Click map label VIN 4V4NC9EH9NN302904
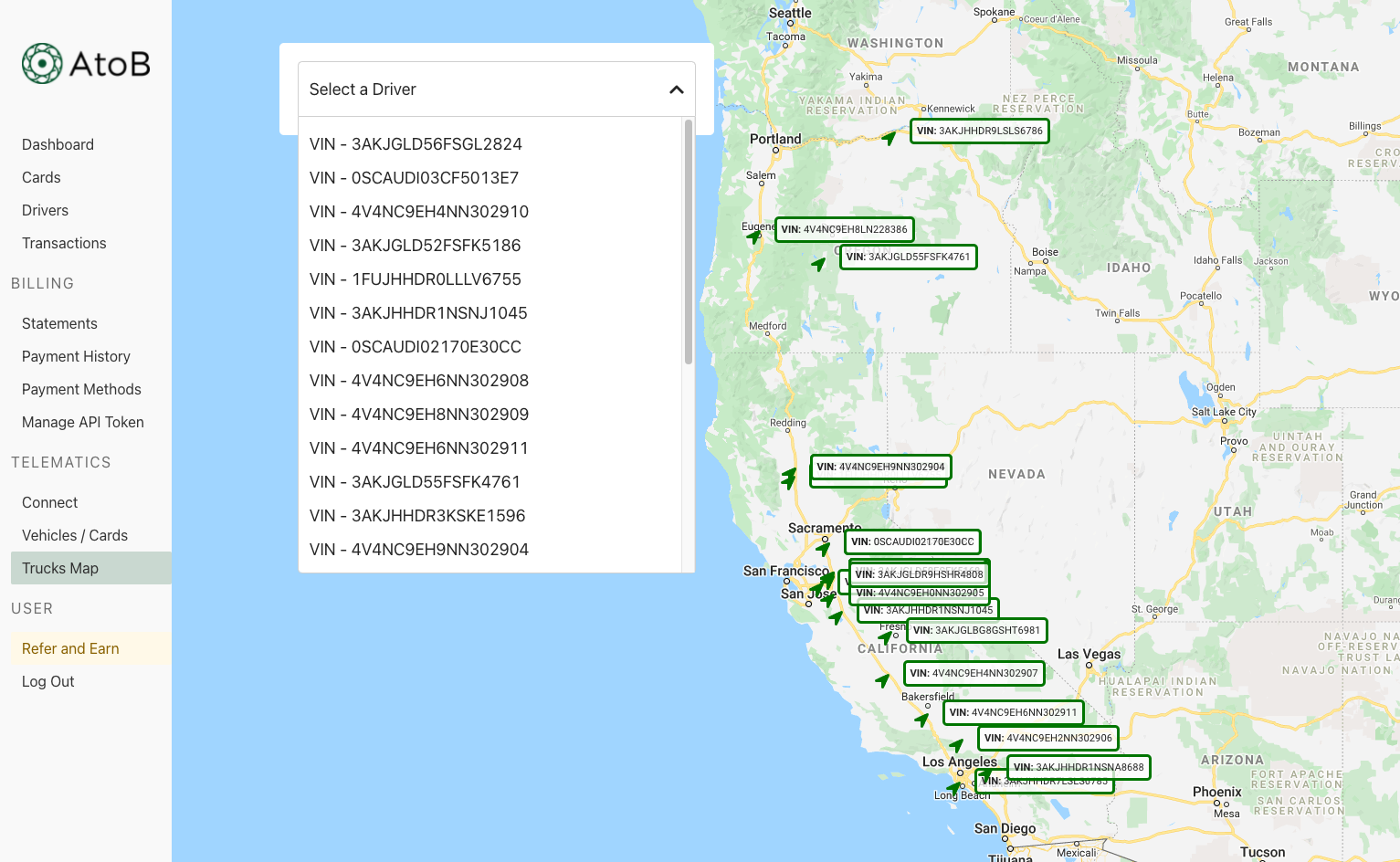This screenshot has width=1400, height=862. (880, 467)
